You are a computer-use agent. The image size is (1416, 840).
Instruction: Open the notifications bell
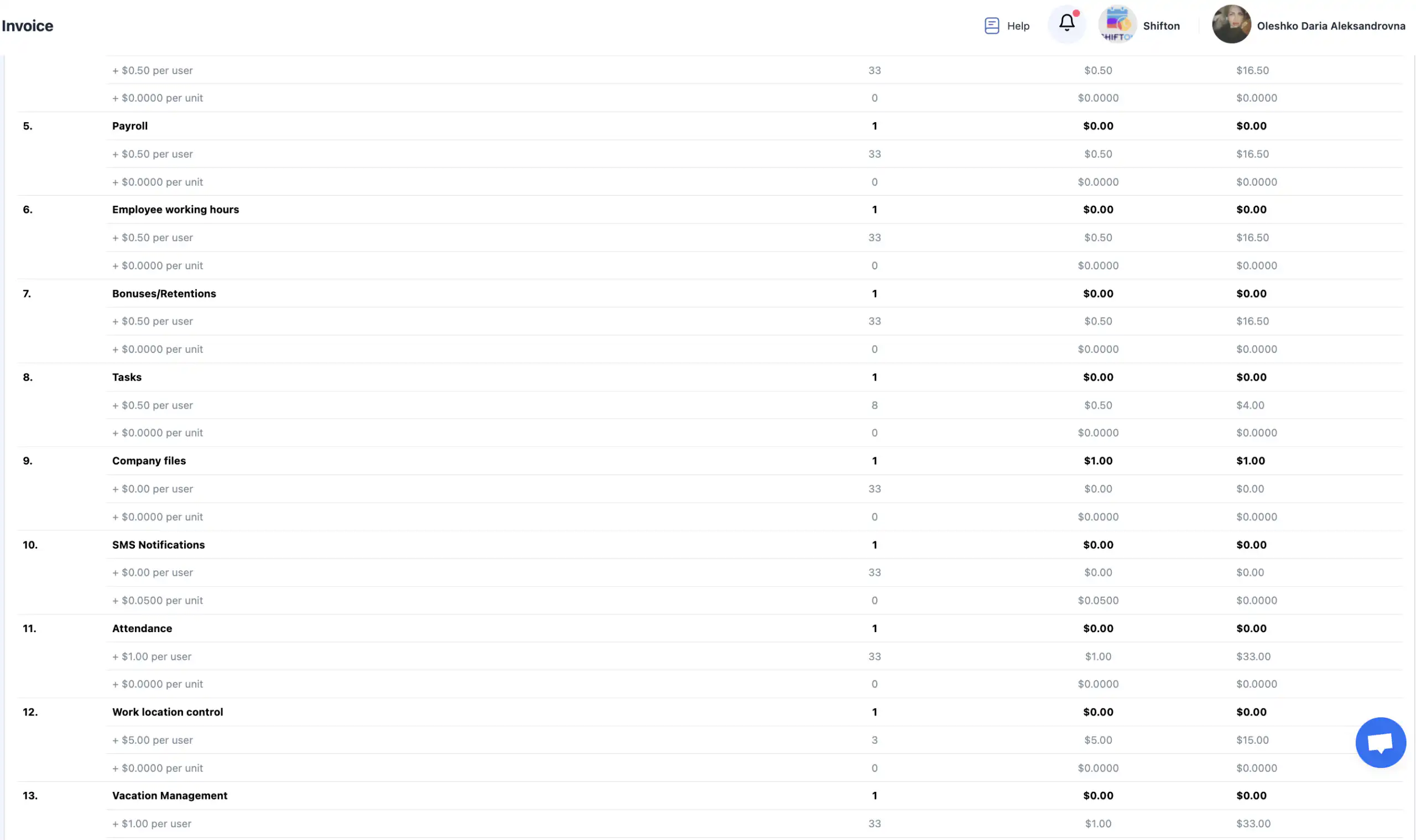[x=1066, y=23]
